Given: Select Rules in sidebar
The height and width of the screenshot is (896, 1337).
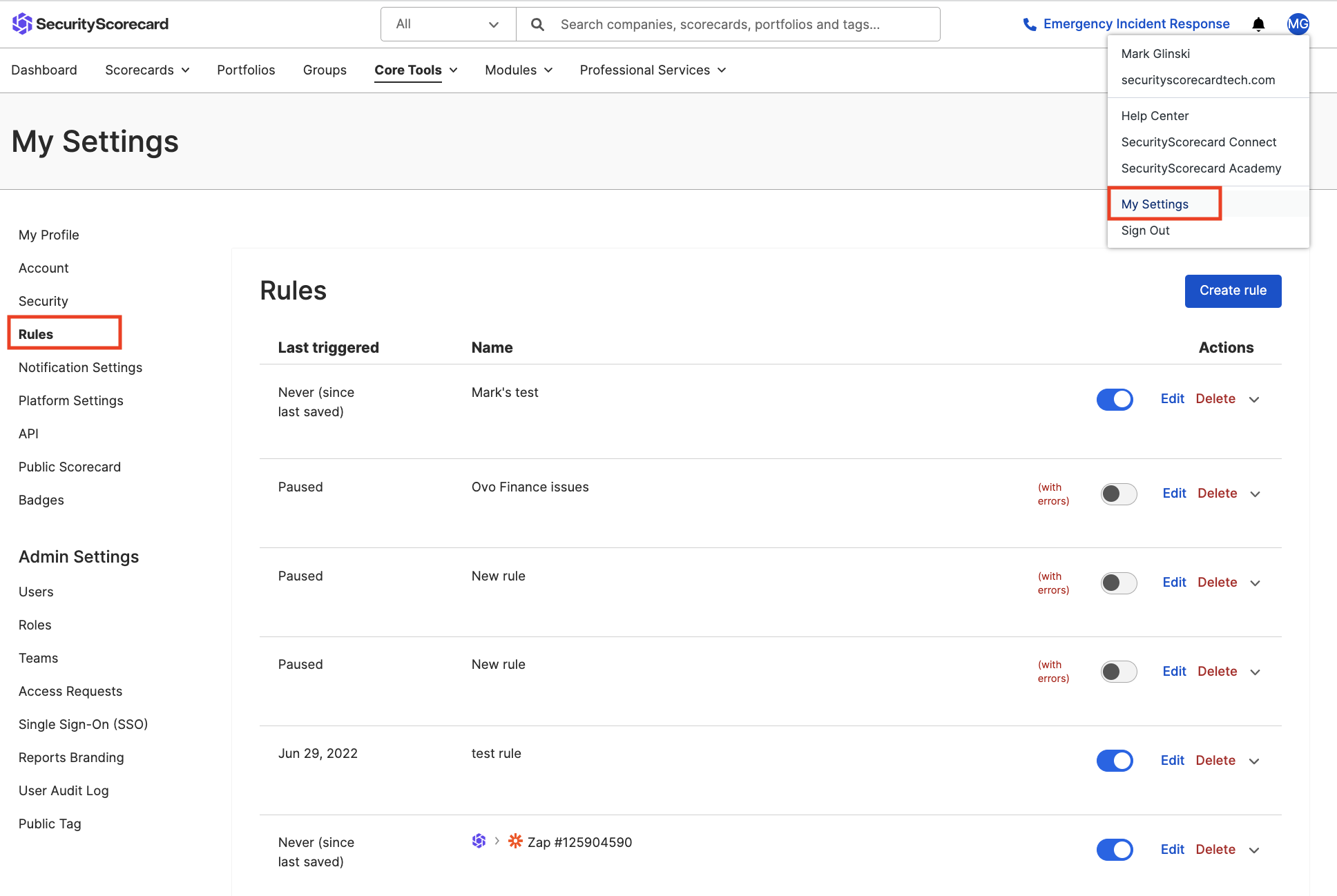Looking at the screenshot, I should pos(36,334).
